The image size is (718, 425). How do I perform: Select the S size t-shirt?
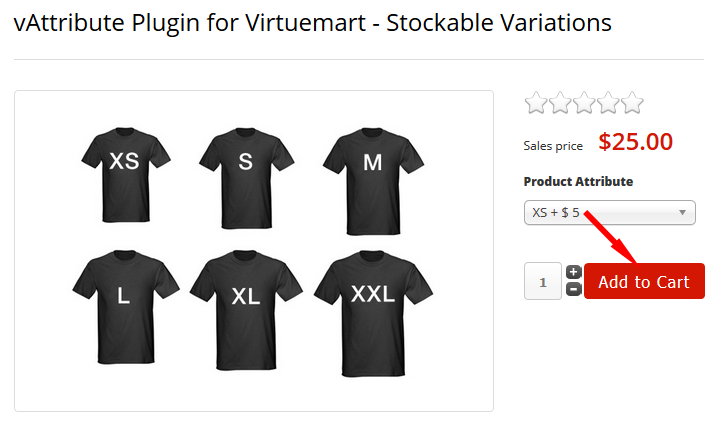pos(246,167)
